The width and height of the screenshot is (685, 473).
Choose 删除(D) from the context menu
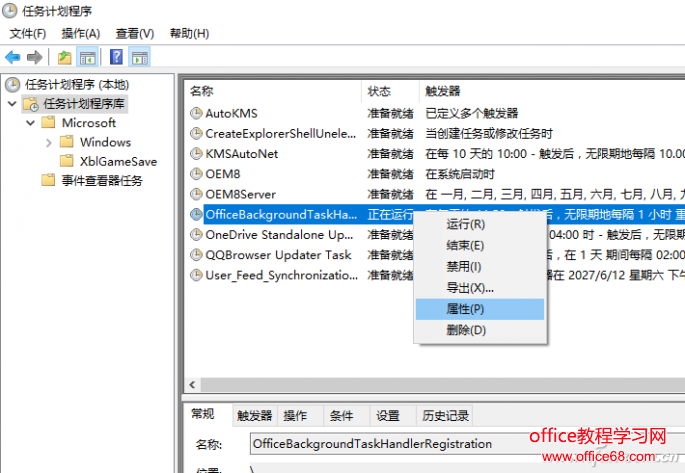(480, 330)
